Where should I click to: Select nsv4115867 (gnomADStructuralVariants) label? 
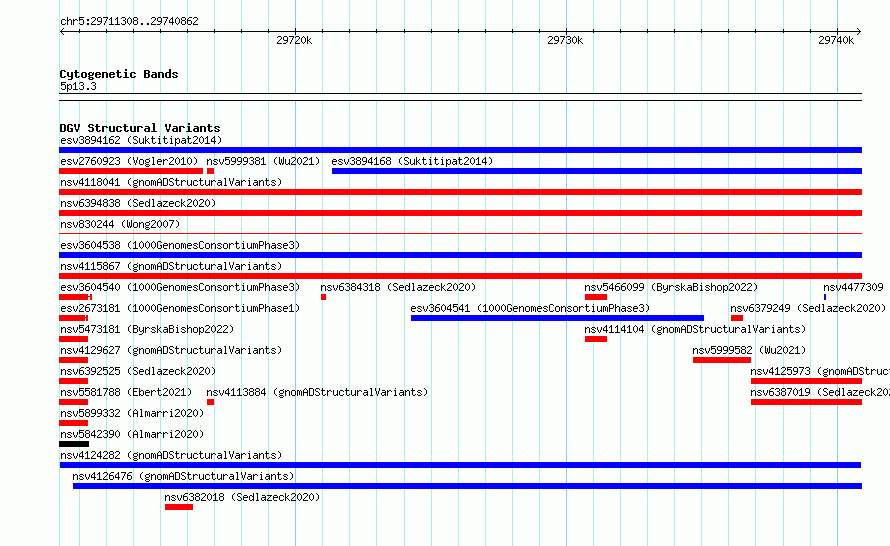pyautogui.click(x=171, y=266)
